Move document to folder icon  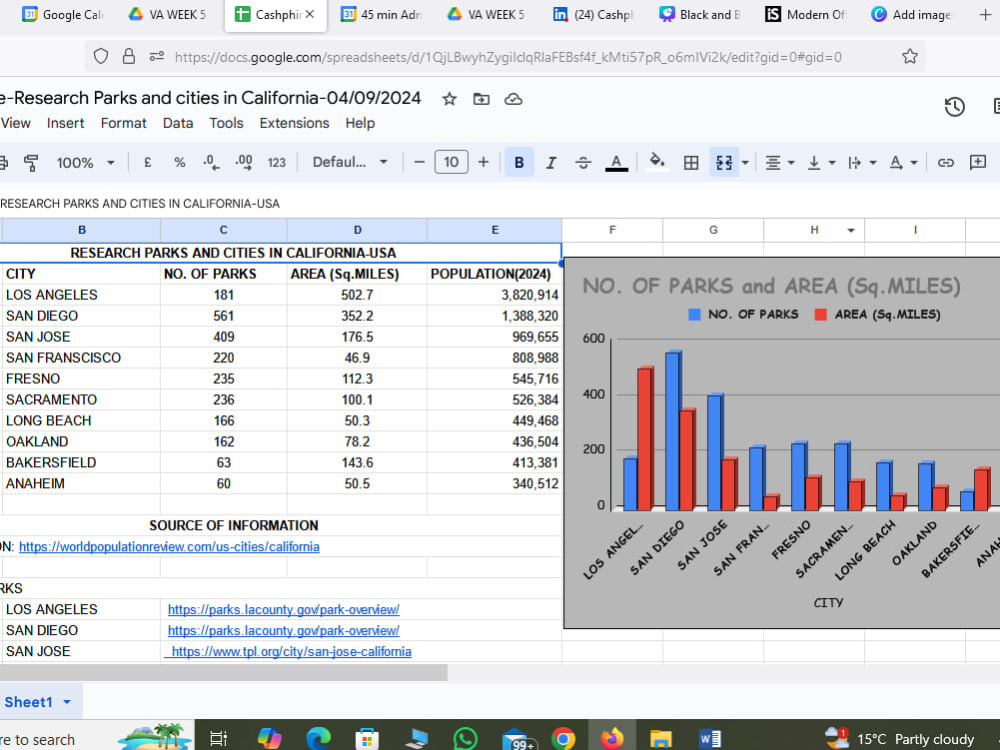[482, 99]
